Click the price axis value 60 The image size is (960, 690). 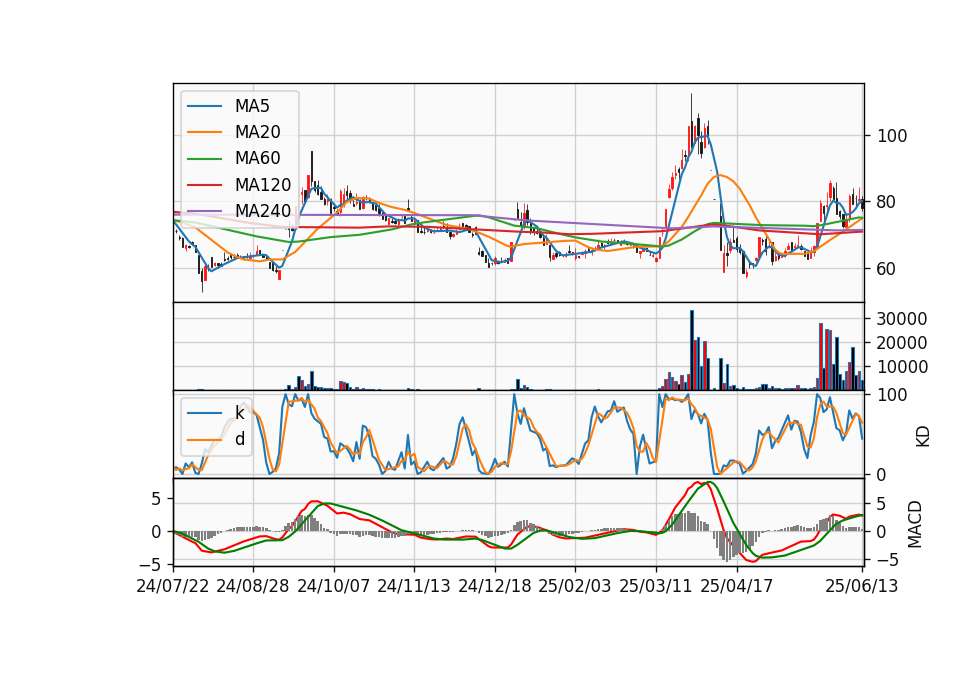pos(887,269)
